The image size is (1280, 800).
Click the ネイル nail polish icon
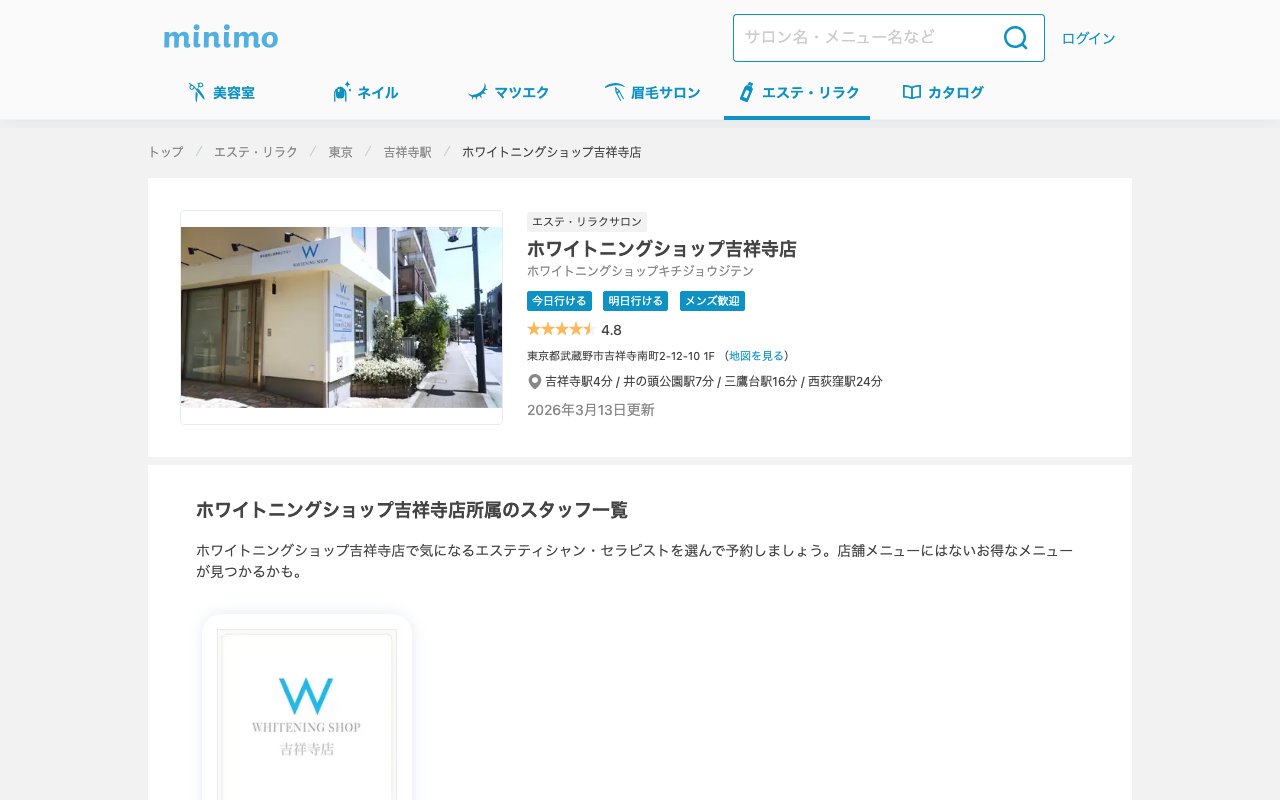tap(341, 91)
